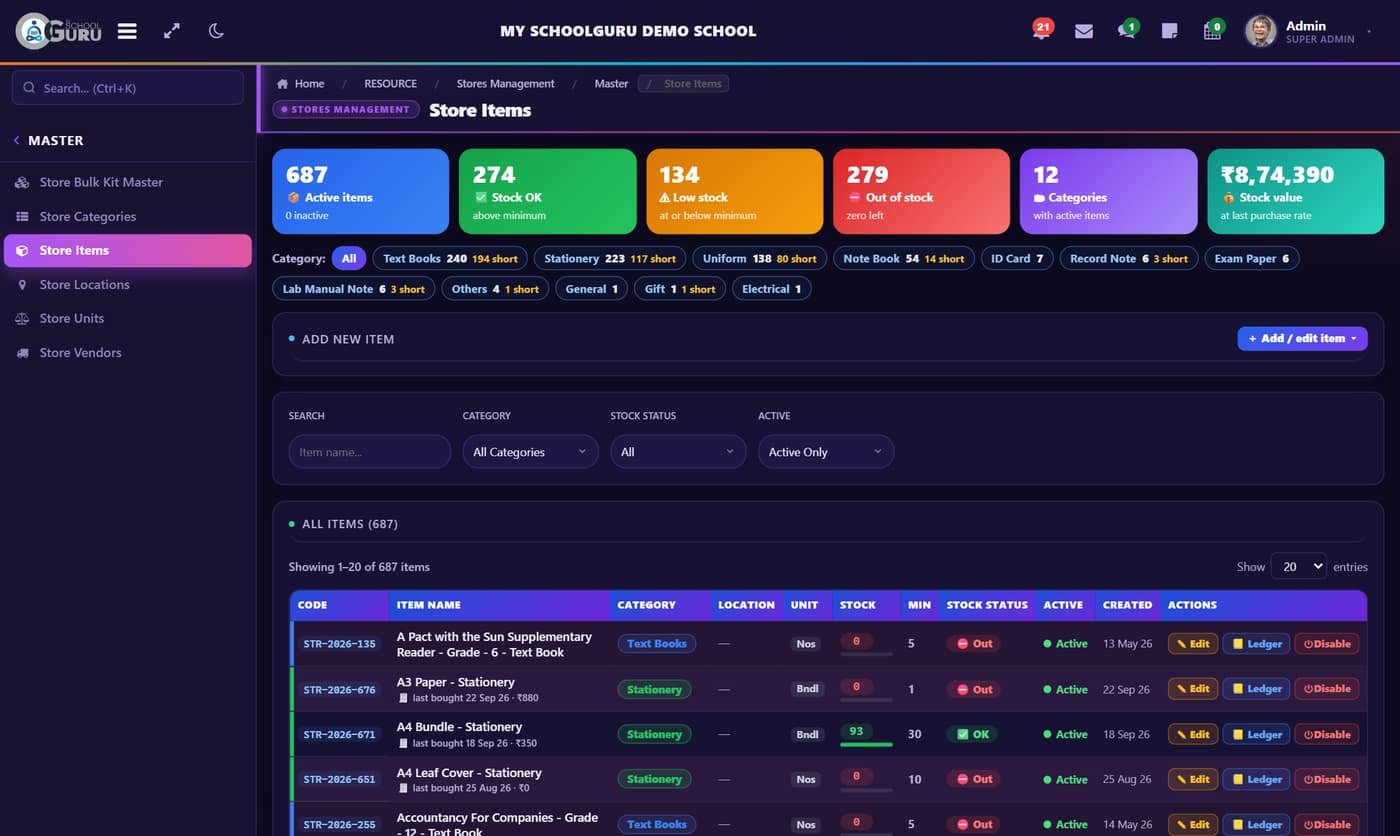Click the Item name search field
1400x836 pixels.
(x=370, y=452)
